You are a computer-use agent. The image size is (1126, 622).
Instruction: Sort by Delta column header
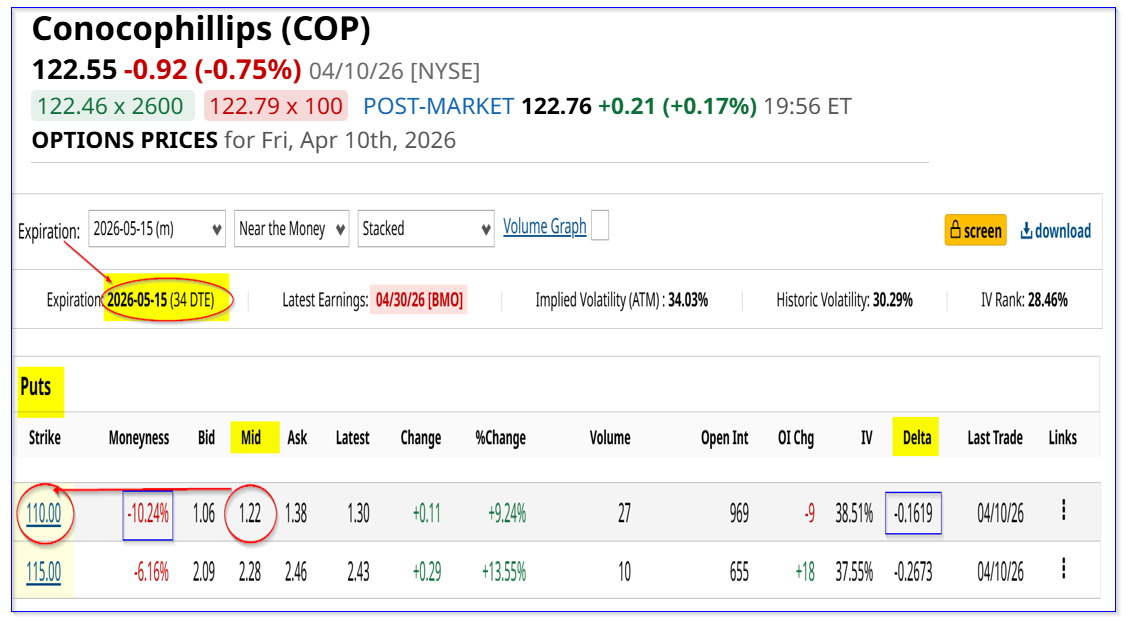coord(915,437)
